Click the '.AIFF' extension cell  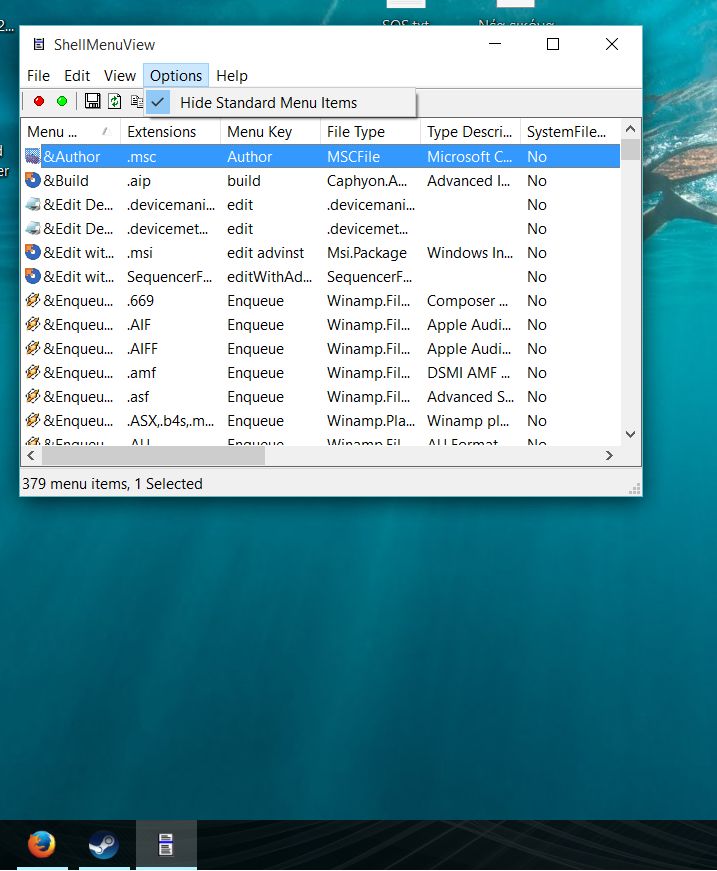coord(142,348)
